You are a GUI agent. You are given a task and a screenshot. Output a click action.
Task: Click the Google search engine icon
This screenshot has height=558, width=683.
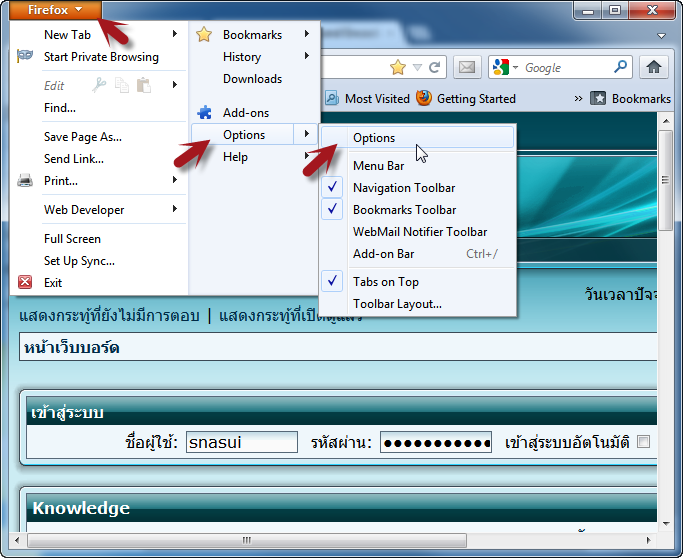[501, 67]
